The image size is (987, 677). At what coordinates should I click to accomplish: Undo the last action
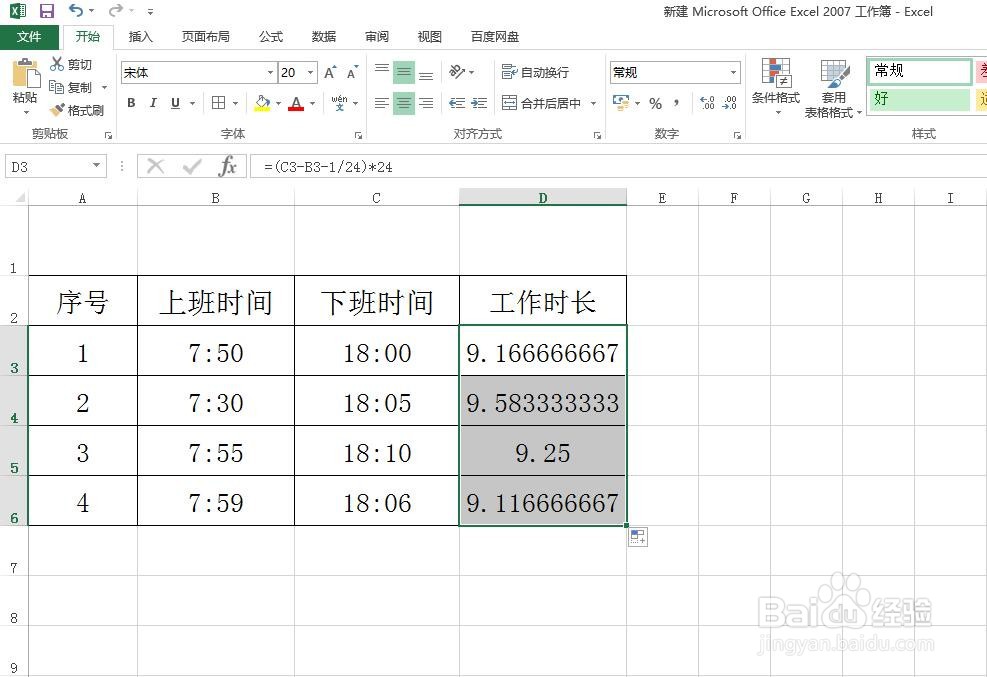[x=76, y=11]
